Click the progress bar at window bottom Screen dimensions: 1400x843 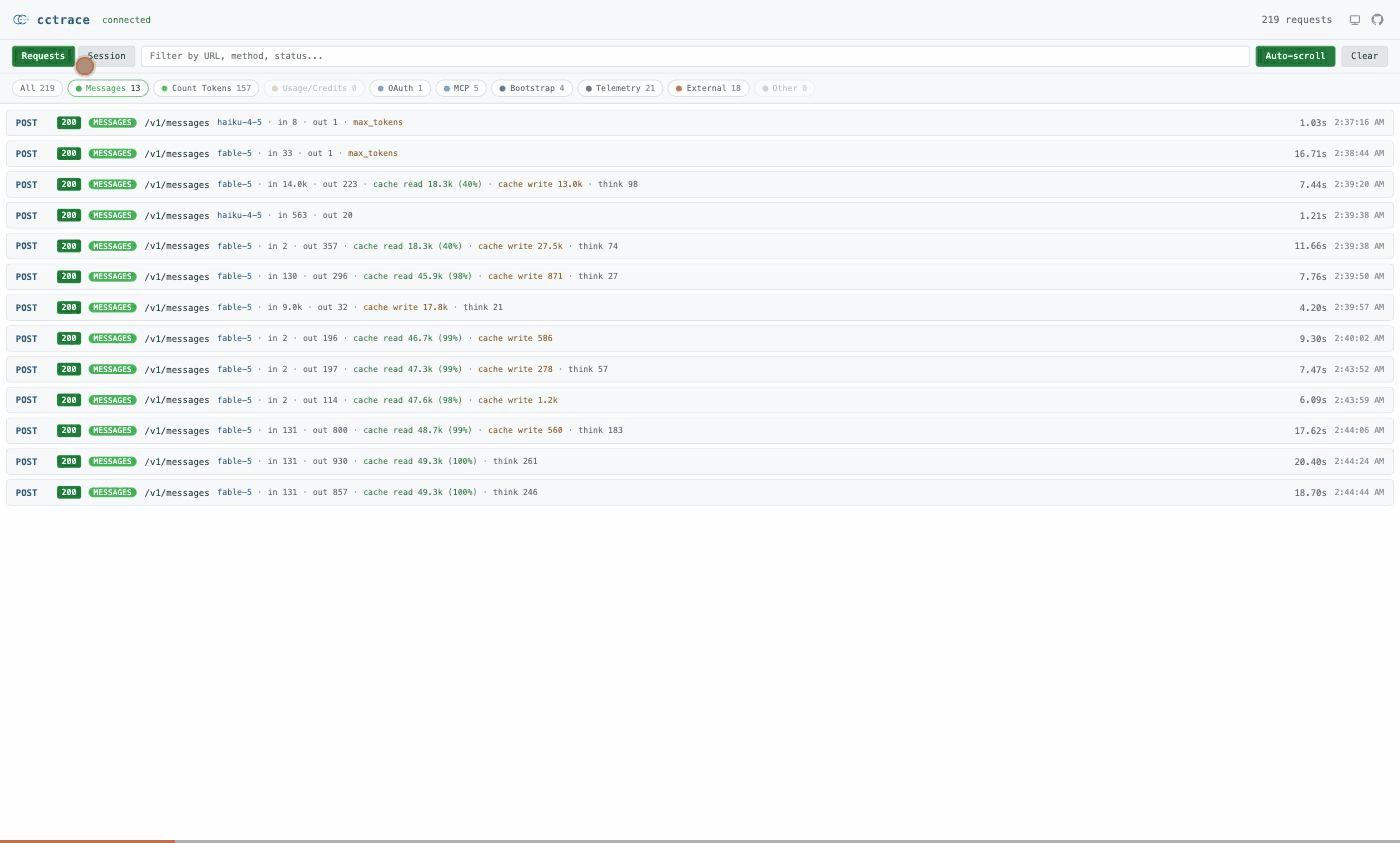click(x=700, y=841)
